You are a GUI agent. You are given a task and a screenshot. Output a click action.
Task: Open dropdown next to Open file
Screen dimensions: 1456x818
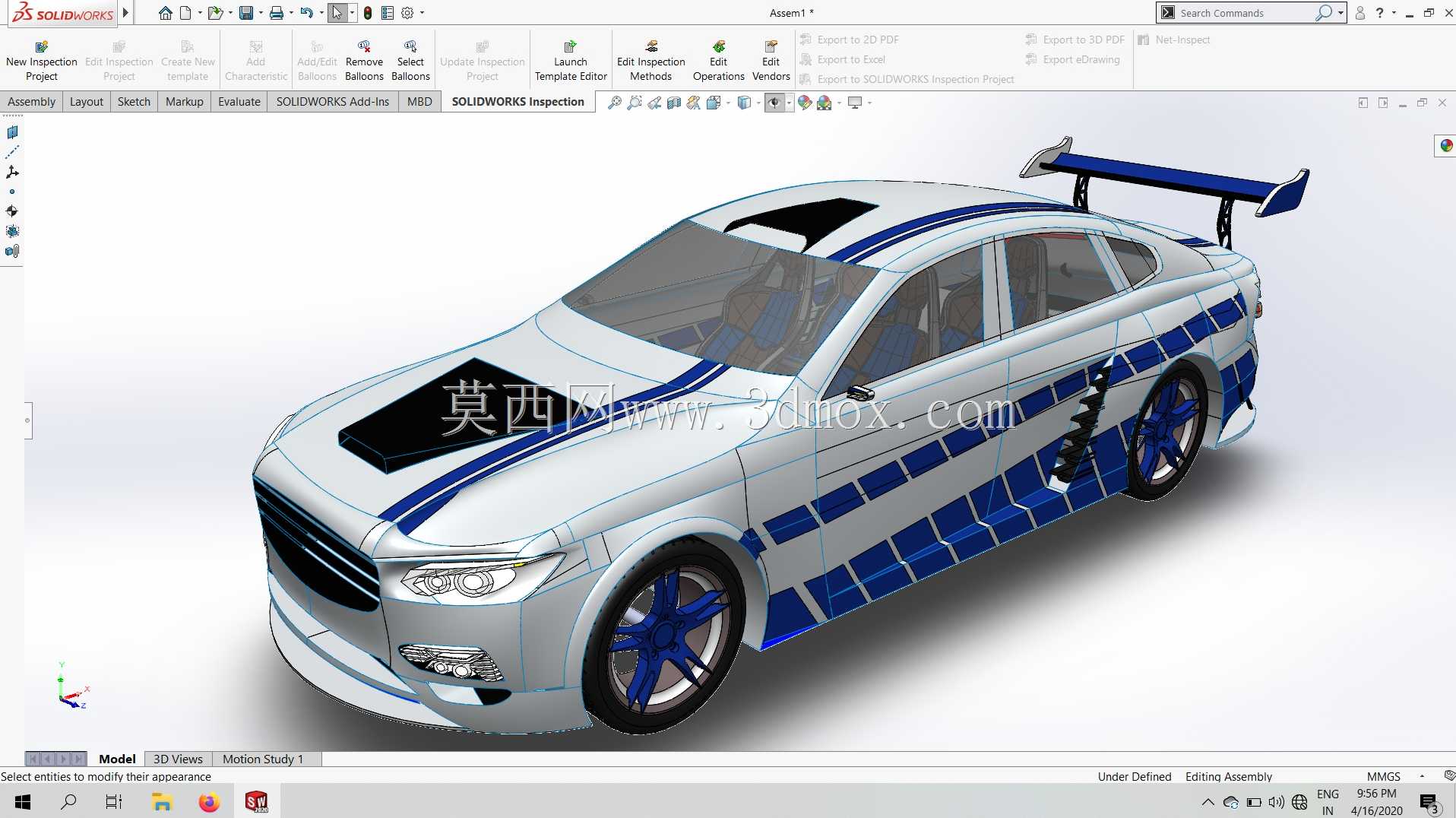230,13
